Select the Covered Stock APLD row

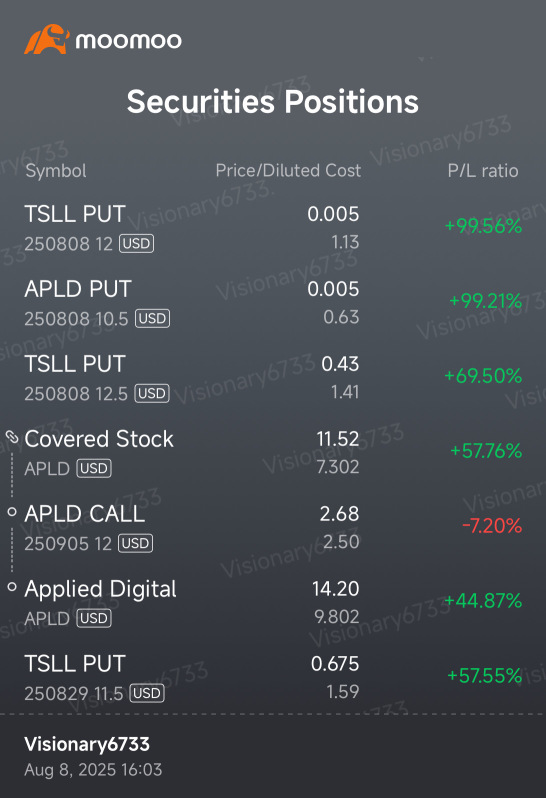point(273,452)
